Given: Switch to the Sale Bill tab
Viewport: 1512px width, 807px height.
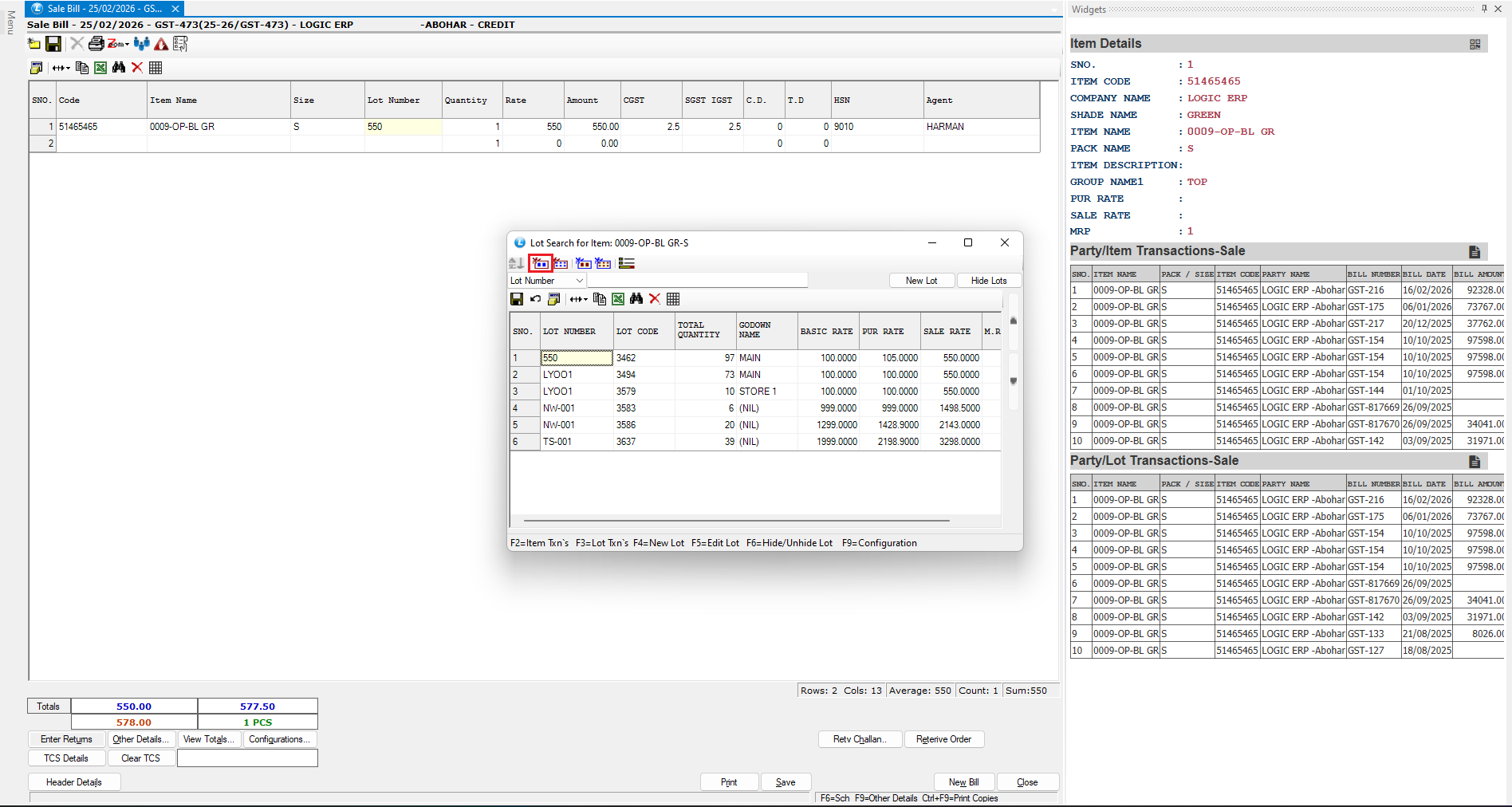Looking at the screenshot, I should coord(104,9).
